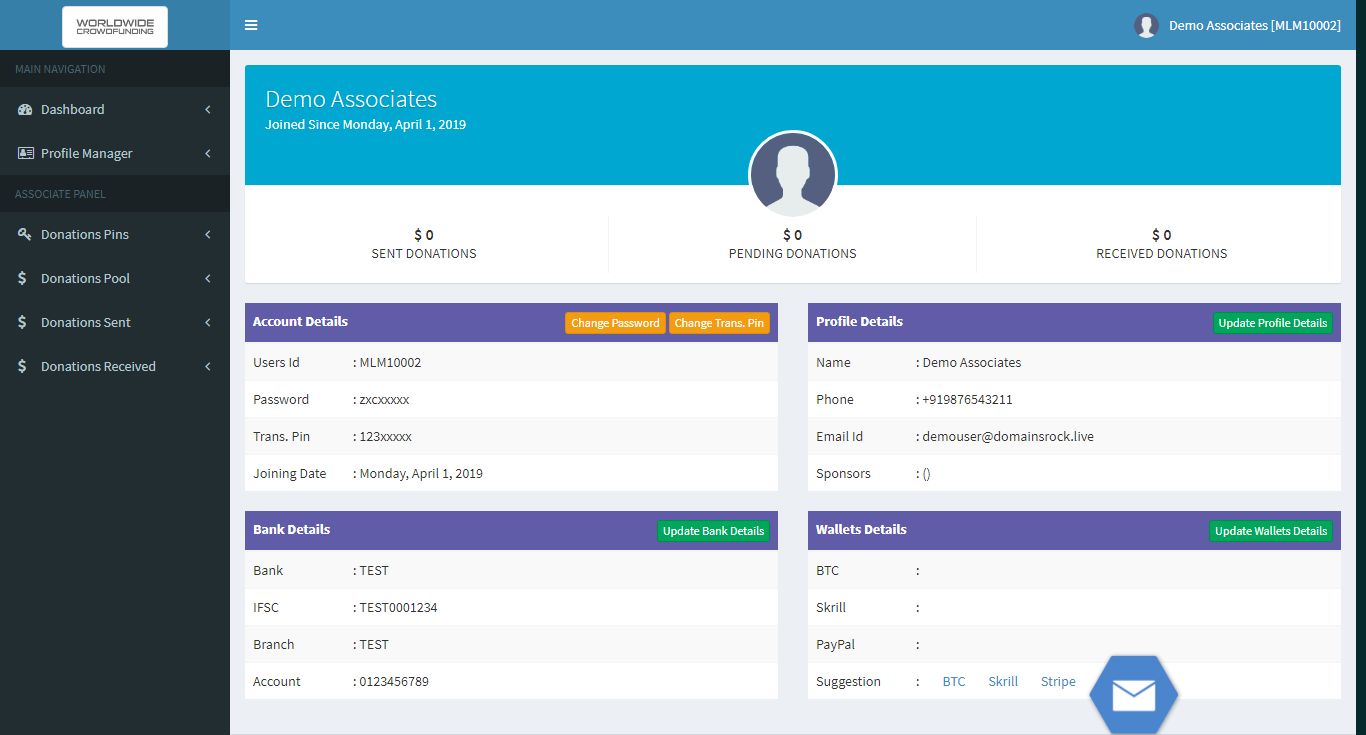Click Update Profile Details button
The height and width of the screenshot is (735, 1366).
(1272, 323)
